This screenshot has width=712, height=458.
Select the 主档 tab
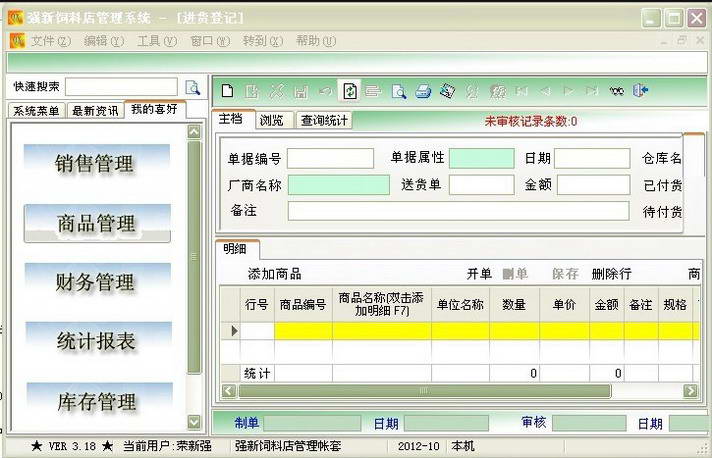tap(232, 119)
